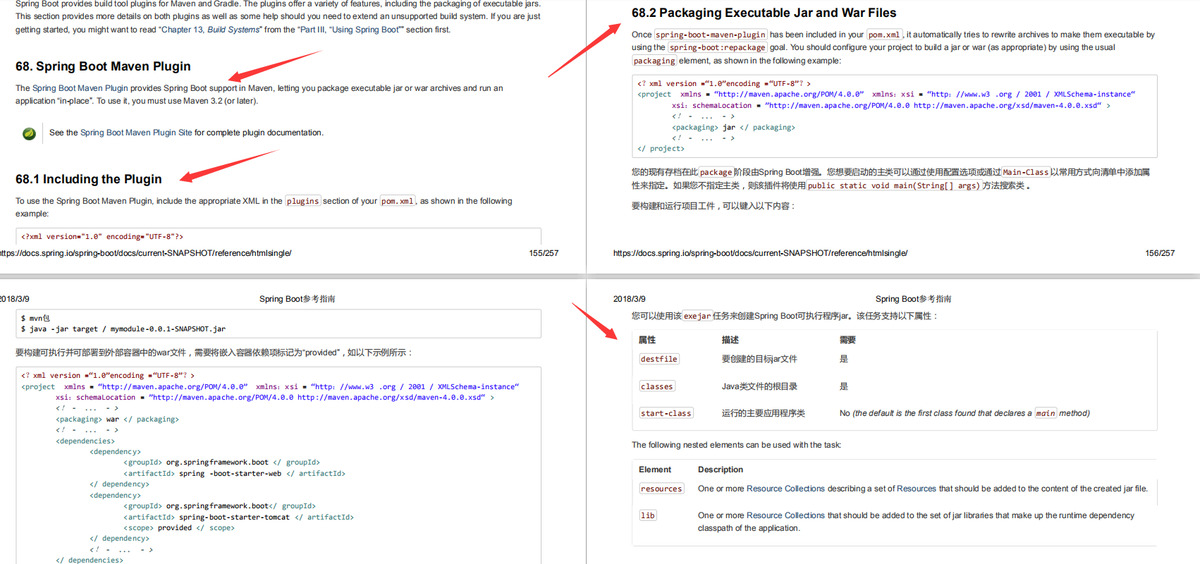Follow the Spring Boot Maven Plugin link in the paragraph
This screenshot has height=564, width=1200.
80,88
